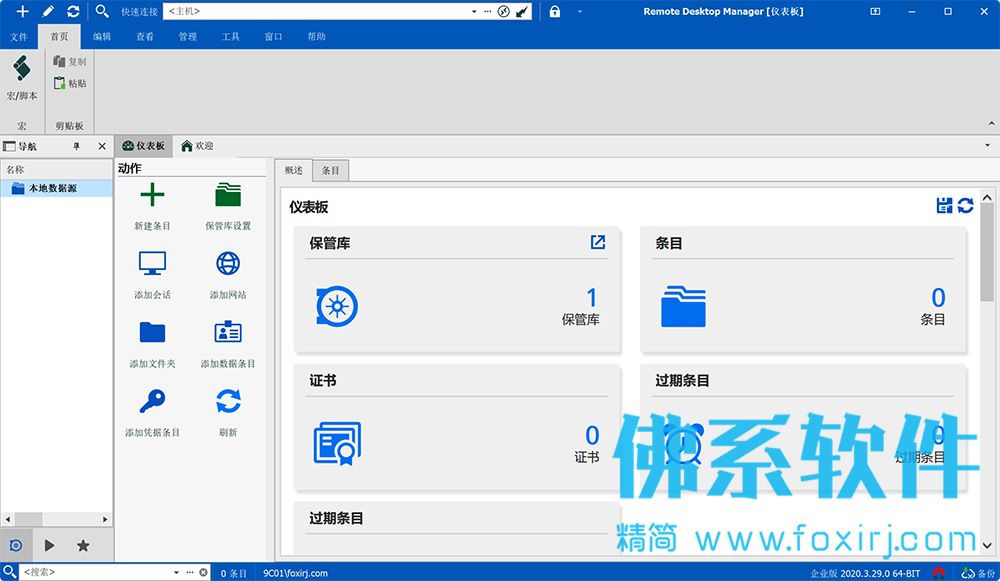This screenshot has width=1000, height=581.
Task: Click the certificate icon in 证书 card
Action: point(337,443)
